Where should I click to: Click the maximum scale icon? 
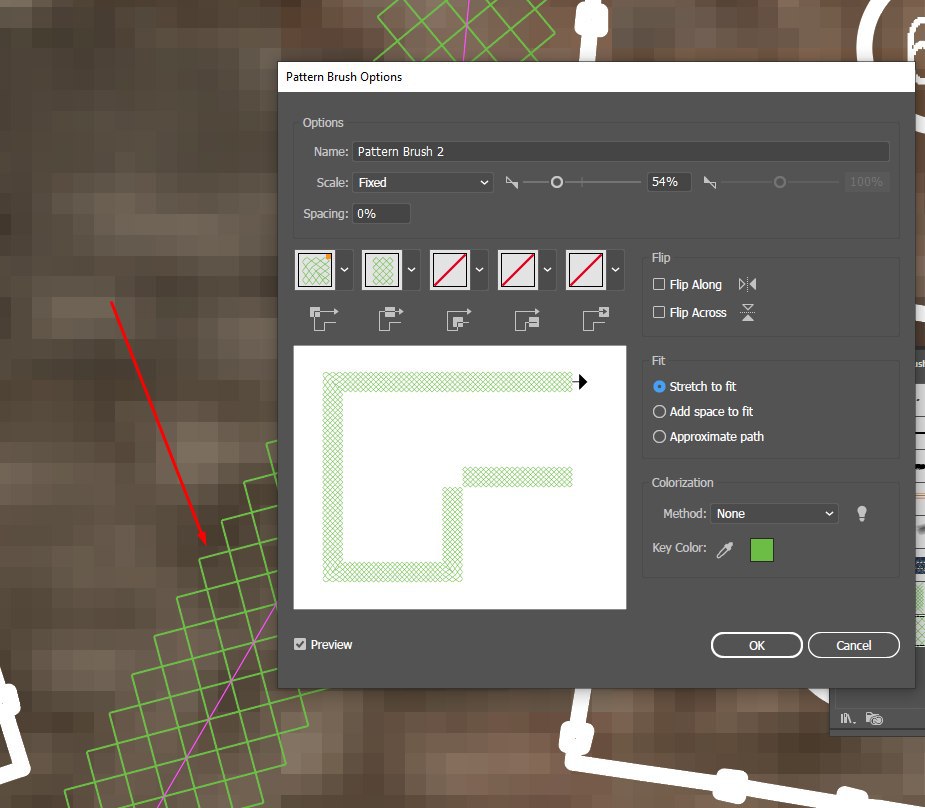coord(710,183)
